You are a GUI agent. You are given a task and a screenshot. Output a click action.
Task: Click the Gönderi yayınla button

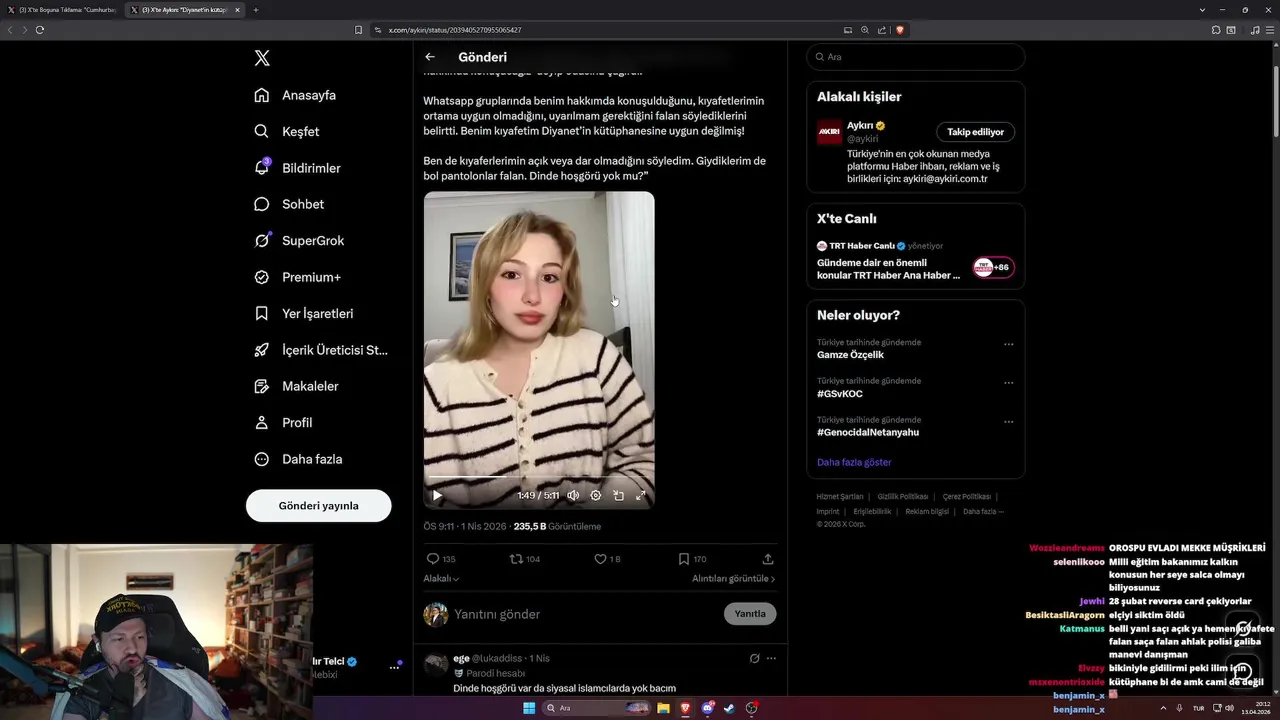tap(318, 505)
